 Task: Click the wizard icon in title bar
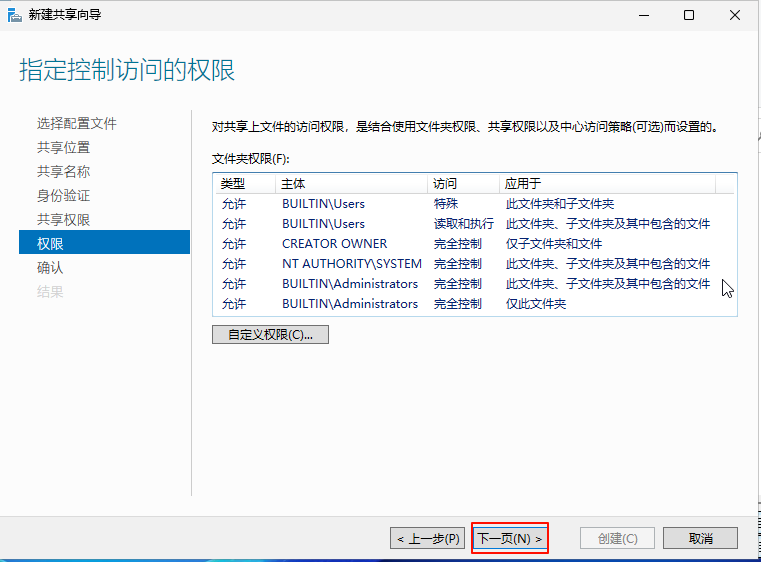pyautogui.click(x=13, y=15)
